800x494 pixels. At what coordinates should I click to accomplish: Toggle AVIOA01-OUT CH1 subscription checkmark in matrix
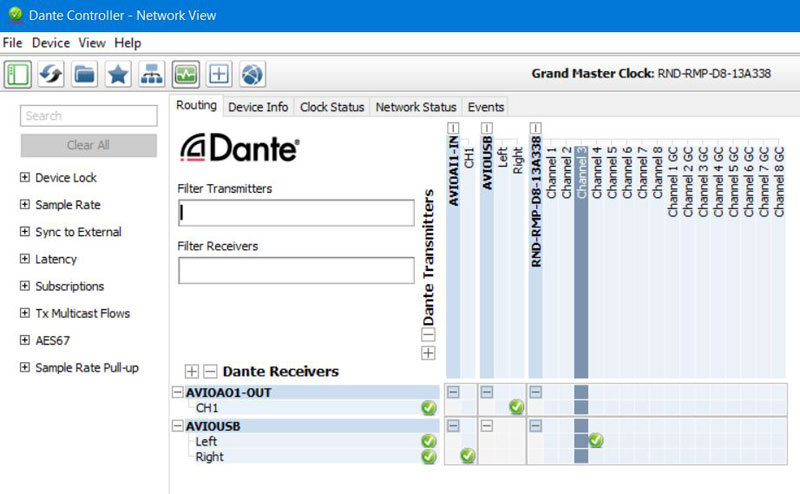coord(516,407)
